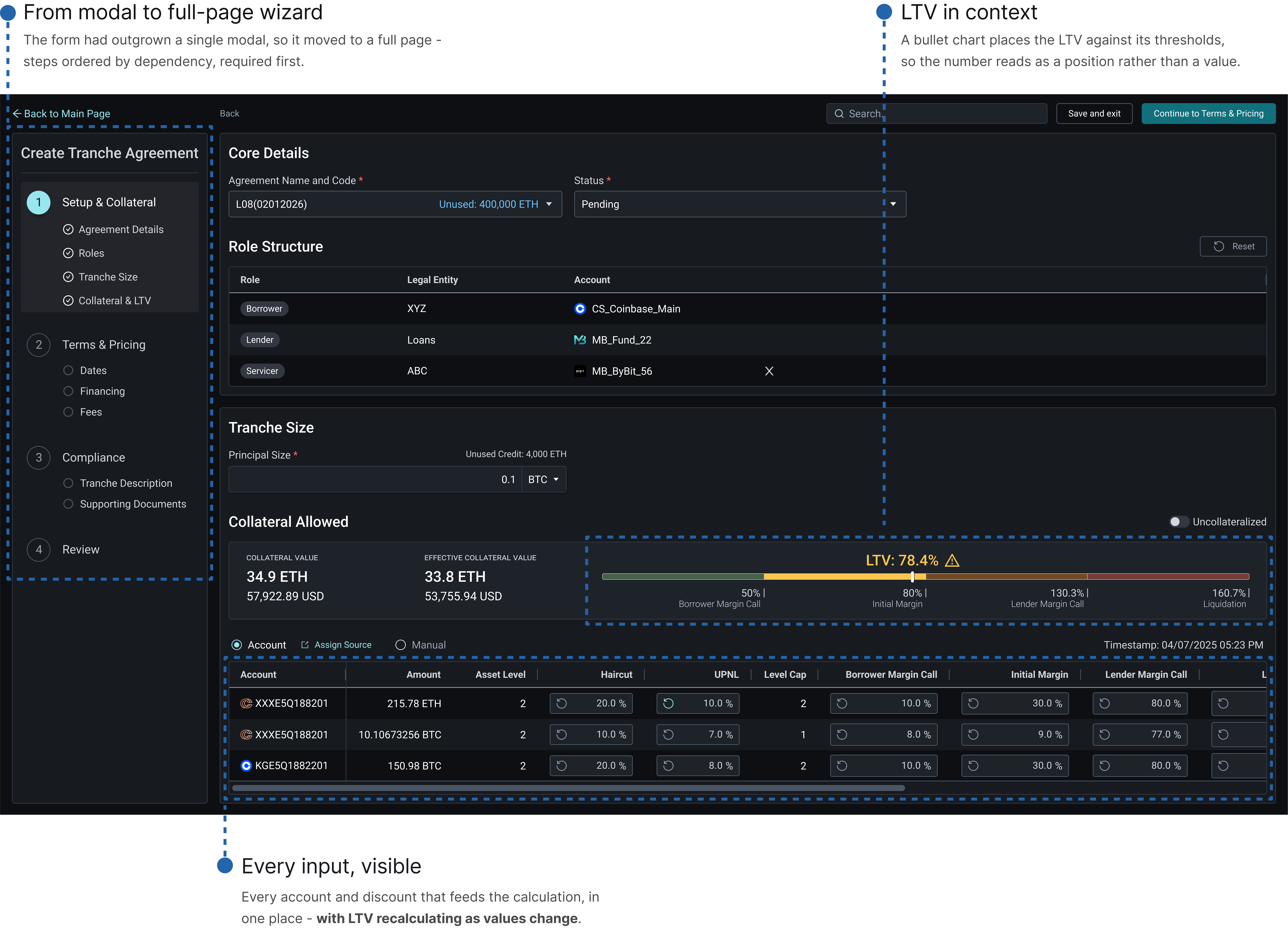The height and width of the screenshot is (929, 1288).
Task: Click the Agreement Details checkmark
Action: [x=68, y=229]
